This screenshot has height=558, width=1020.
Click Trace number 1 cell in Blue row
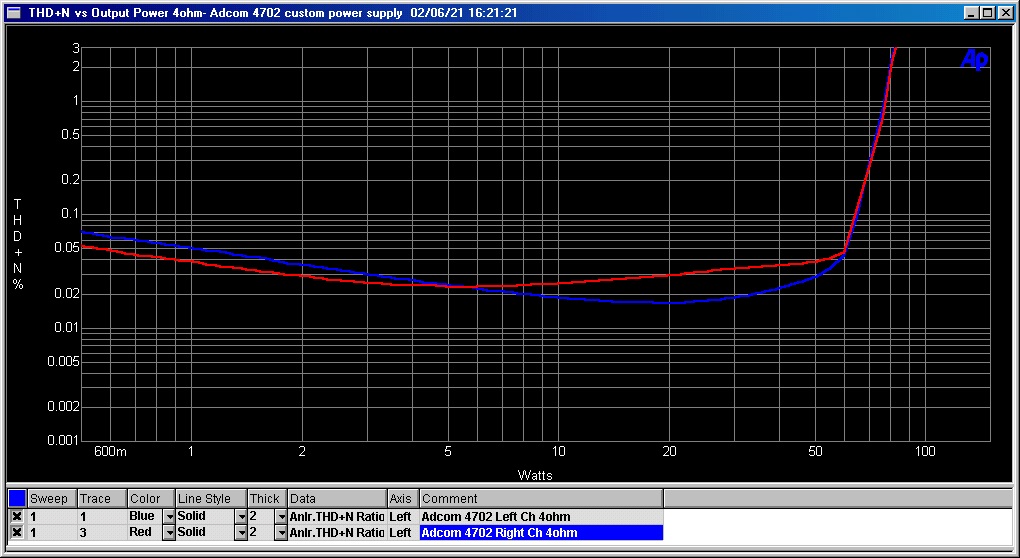102,516
